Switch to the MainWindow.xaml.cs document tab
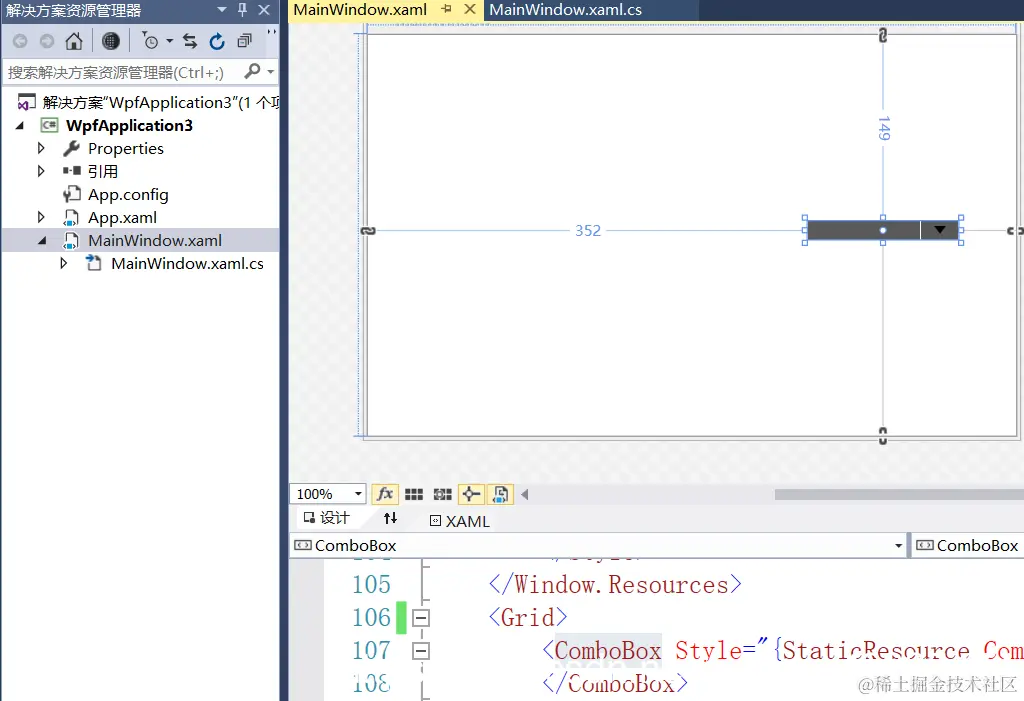The height and width of the screenshot is (701, 1024). pyautogui.click(x=566, y=10)
